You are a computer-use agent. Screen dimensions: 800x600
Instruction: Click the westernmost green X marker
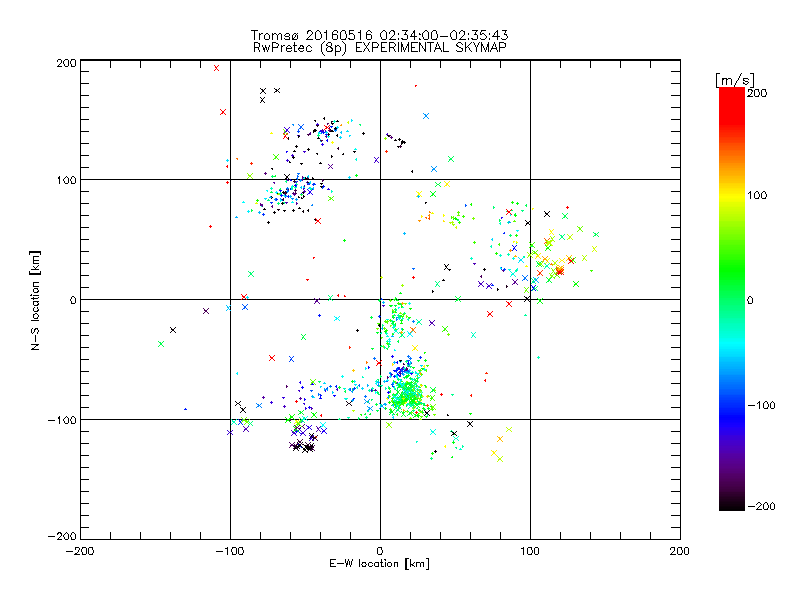[161, 344]
